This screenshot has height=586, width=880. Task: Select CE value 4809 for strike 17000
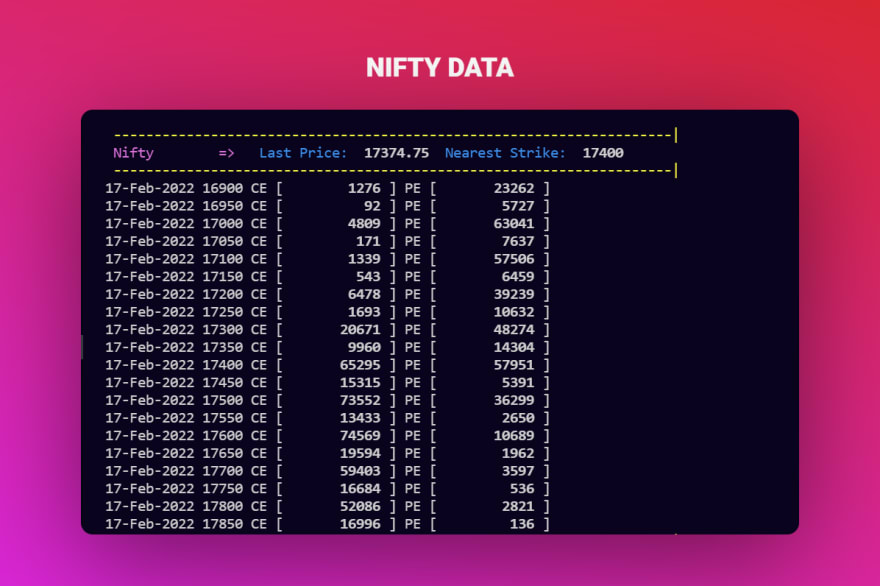(x=364, y=224)
